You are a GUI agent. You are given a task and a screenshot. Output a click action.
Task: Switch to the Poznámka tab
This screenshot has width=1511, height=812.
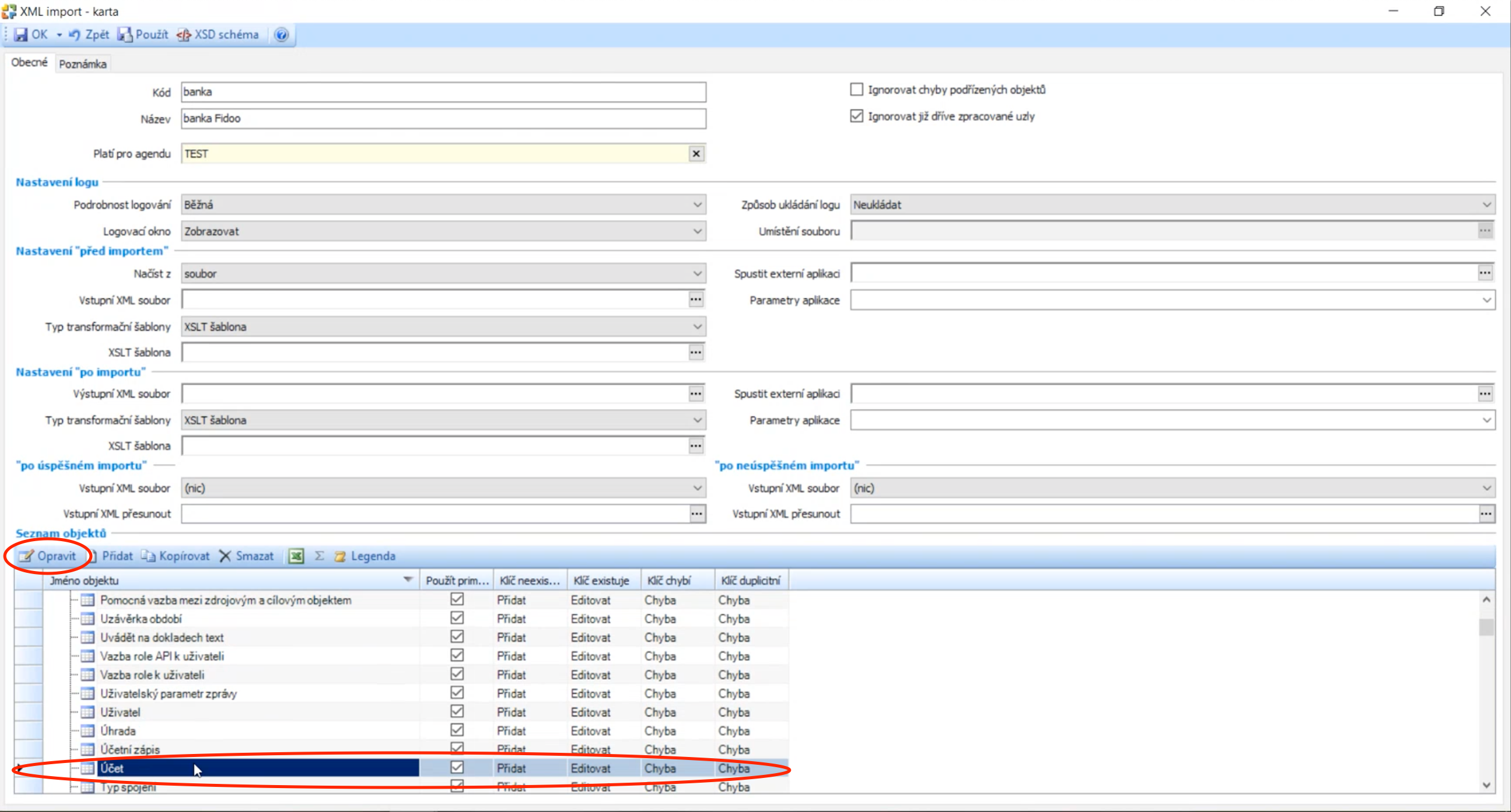point(83,64)
